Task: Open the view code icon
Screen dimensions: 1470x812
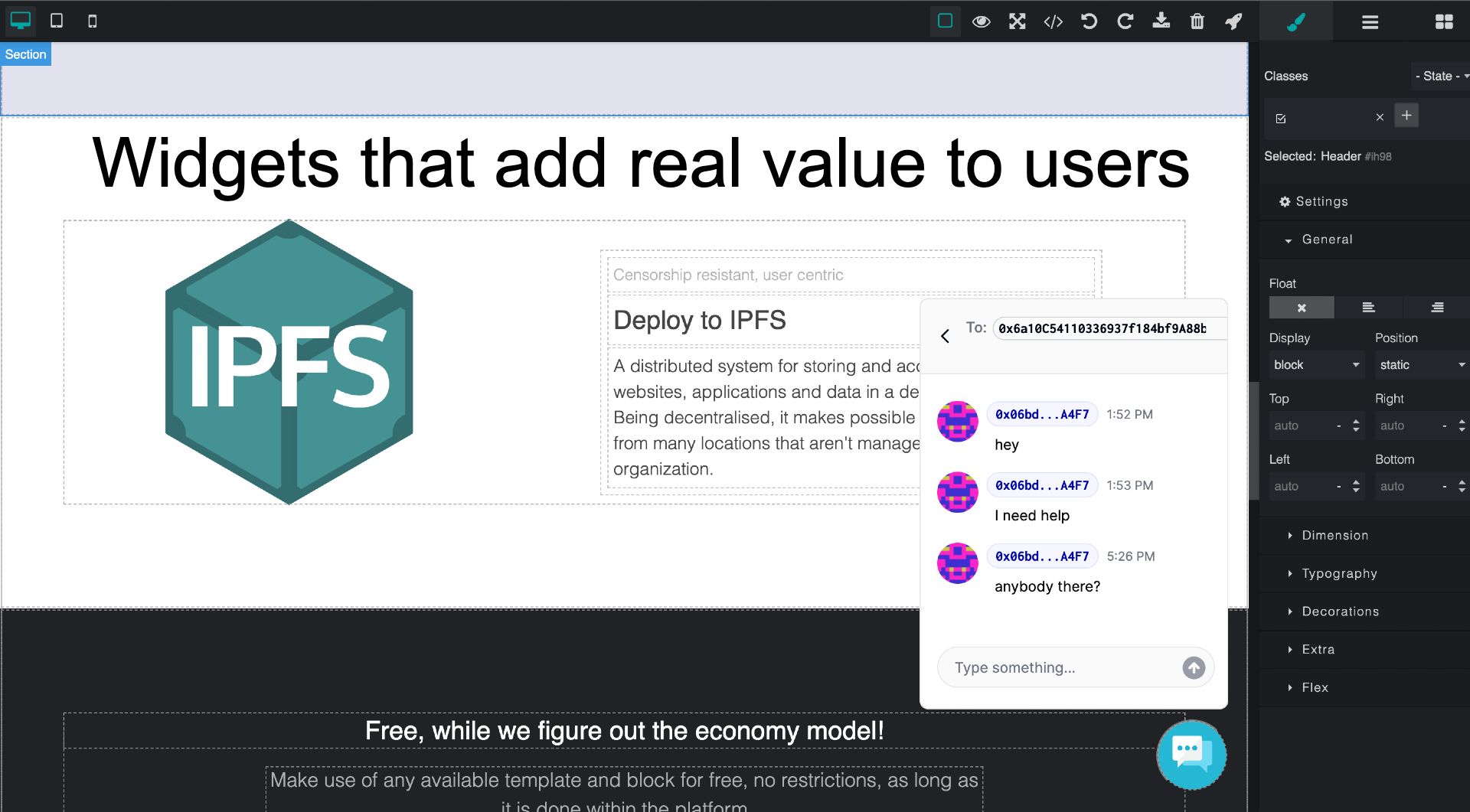Action: tap(1053, 21)
